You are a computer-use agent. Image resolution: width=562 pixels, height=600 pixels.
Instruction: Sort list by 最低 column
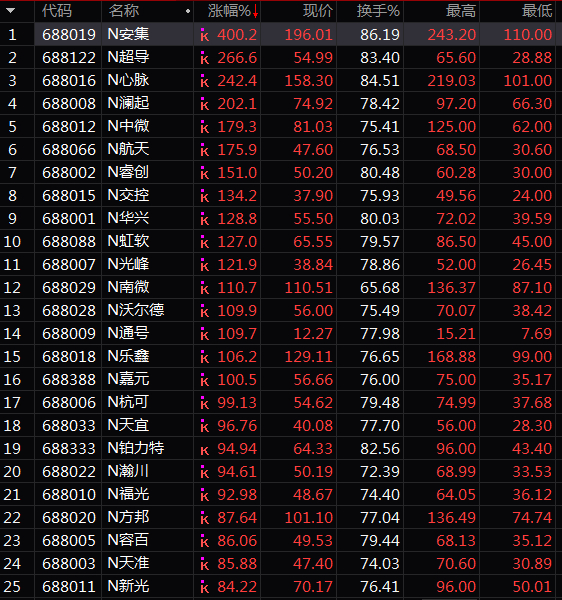click(537, 11)
